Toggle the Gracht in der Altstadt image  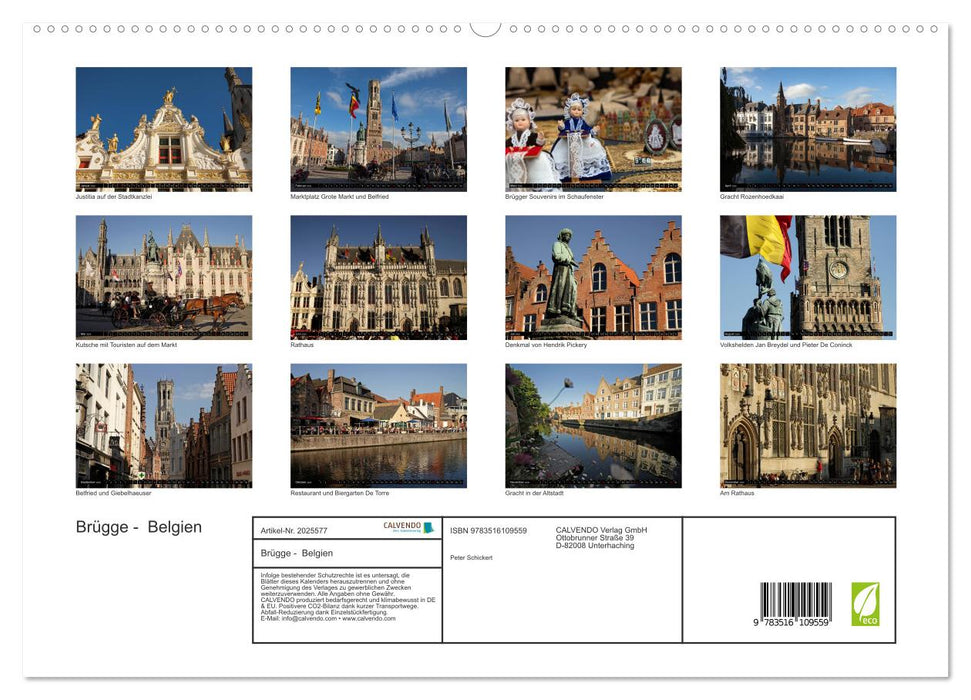coord(589,425)
